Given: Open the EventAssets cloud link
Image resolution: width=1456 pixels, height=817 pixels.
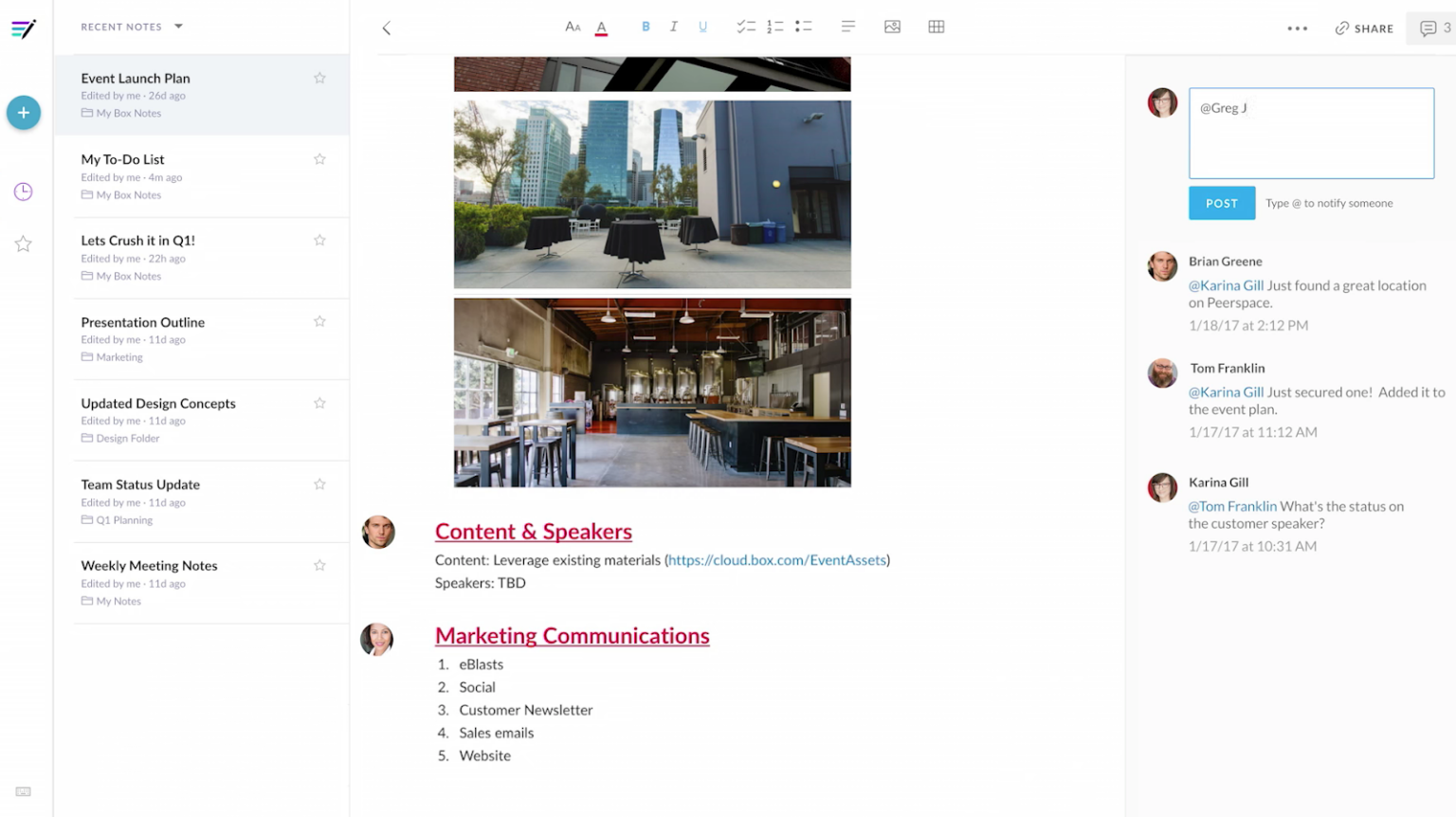Looking at the screenshot, I should [776, 560].
